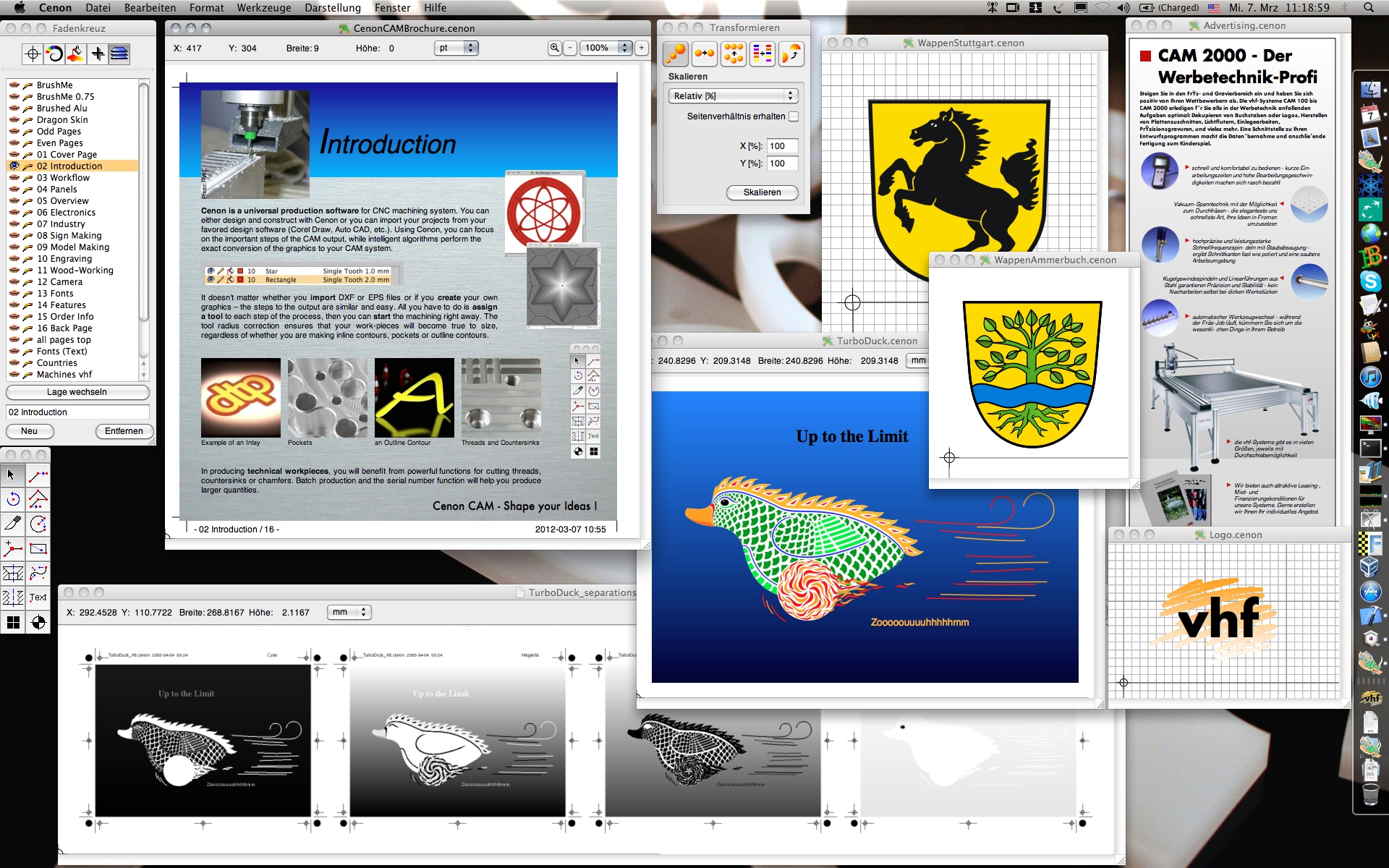Image resolution: width=1389 pixels, height=868 pixels.
Task: Open the Relativ [%] dropdown in Transformieren
Action: coord(733,95)
